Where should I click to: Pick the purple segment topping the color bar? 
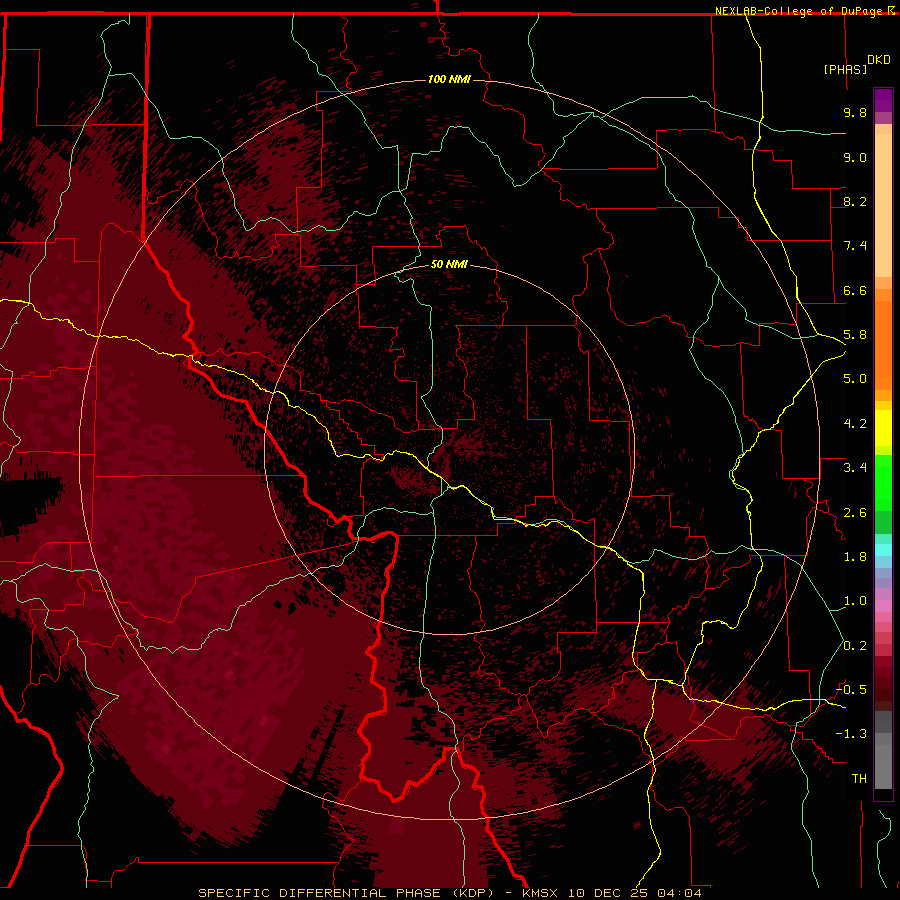click(x=883, y=100)
